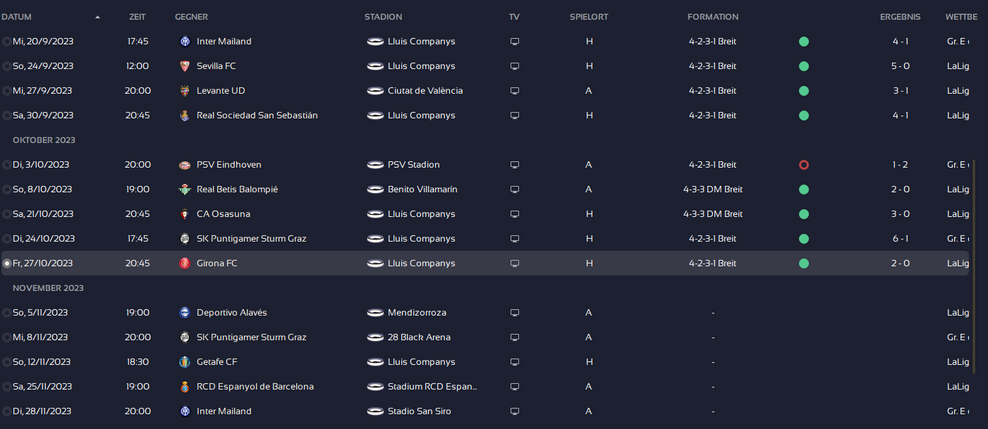Sort the list by Ergebnis column header
The image size is (988, 429).
click(900, 17)
